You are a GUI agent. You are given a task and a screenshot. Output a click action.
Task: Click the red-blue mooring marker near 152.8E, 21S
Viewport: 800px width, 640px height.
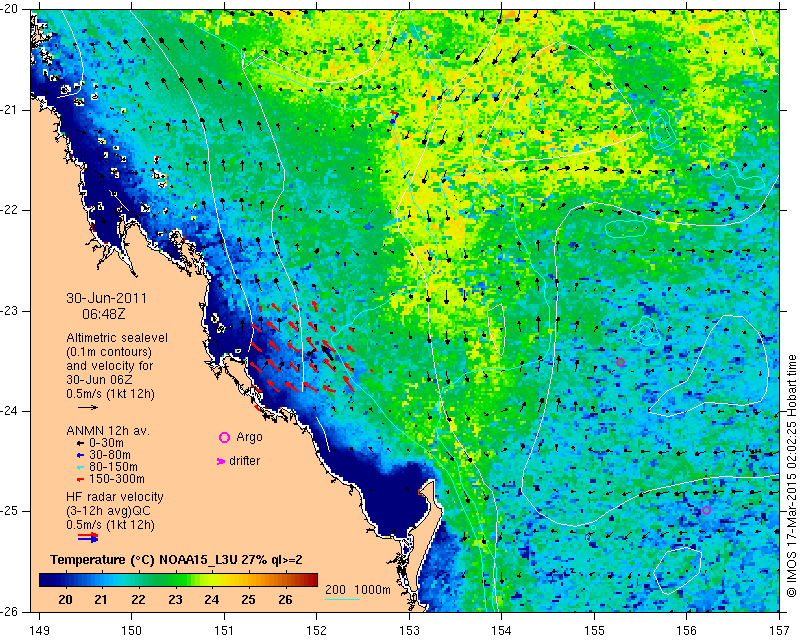coord(393,116)
